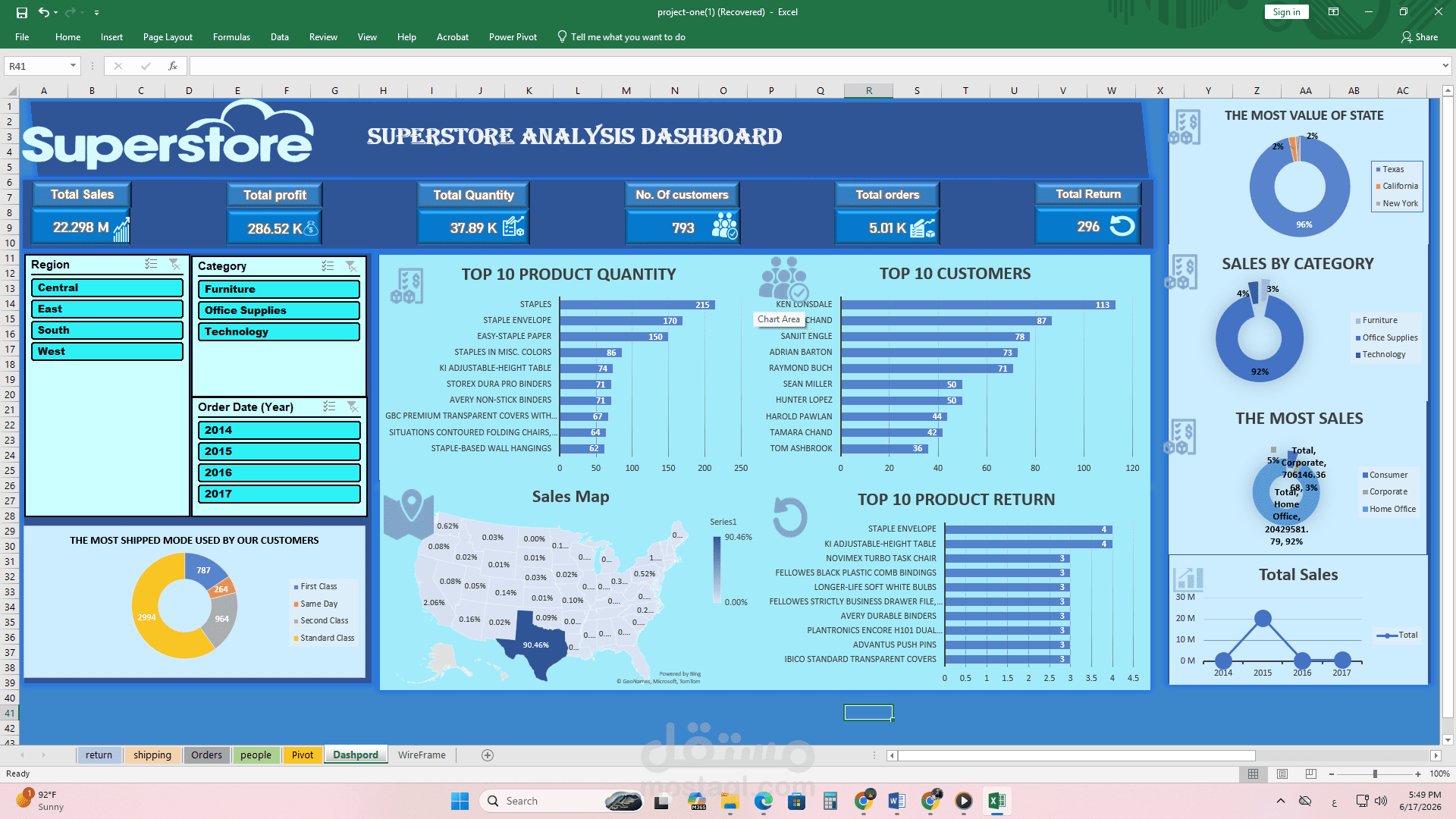The width and height of the screenshot is (1456, 819).
Task: Filter by Furniture category
Action: point(279,289)
